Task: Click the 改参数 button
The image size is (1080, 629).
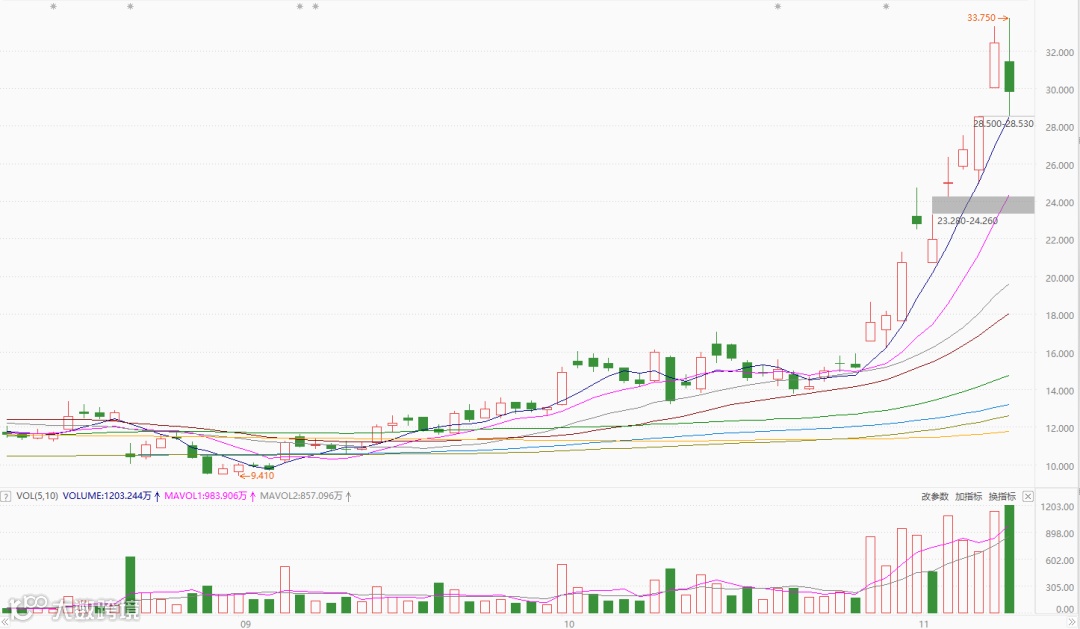Action: tap(935, 496)
